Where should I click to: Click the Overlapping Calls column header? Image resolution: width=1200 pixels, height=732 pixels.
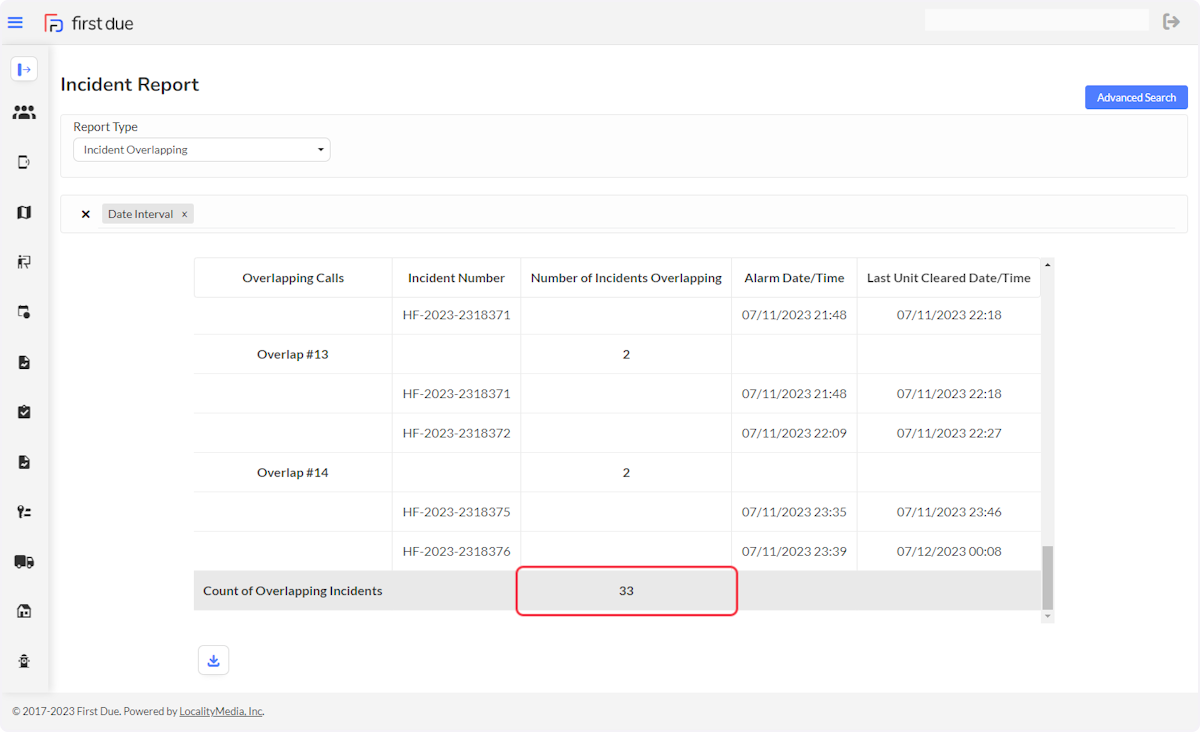(x=293, y=278)
